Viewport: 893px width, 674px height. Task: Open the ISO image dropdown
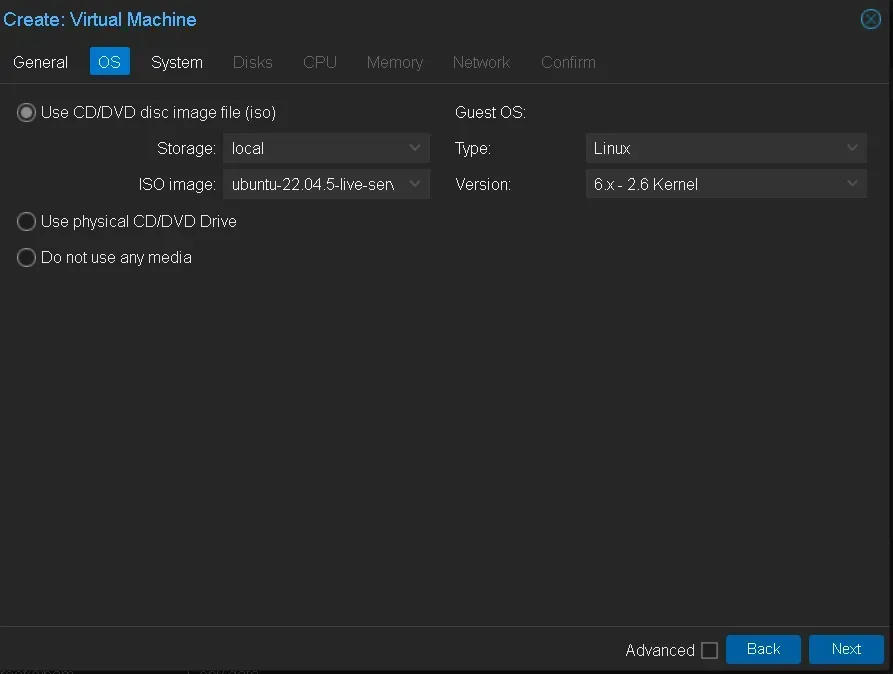coord(415,184)
